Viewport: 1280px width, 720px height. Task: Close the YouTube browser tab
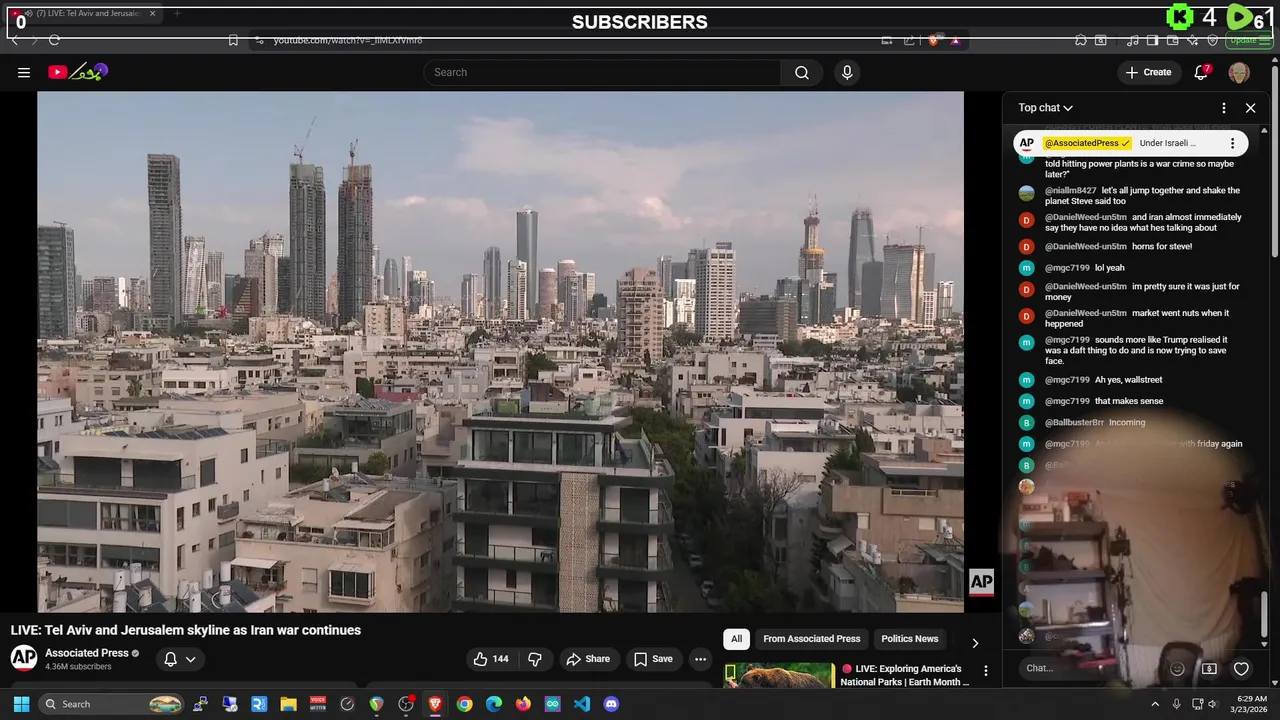pyautogui.click(x=153, y=14)
